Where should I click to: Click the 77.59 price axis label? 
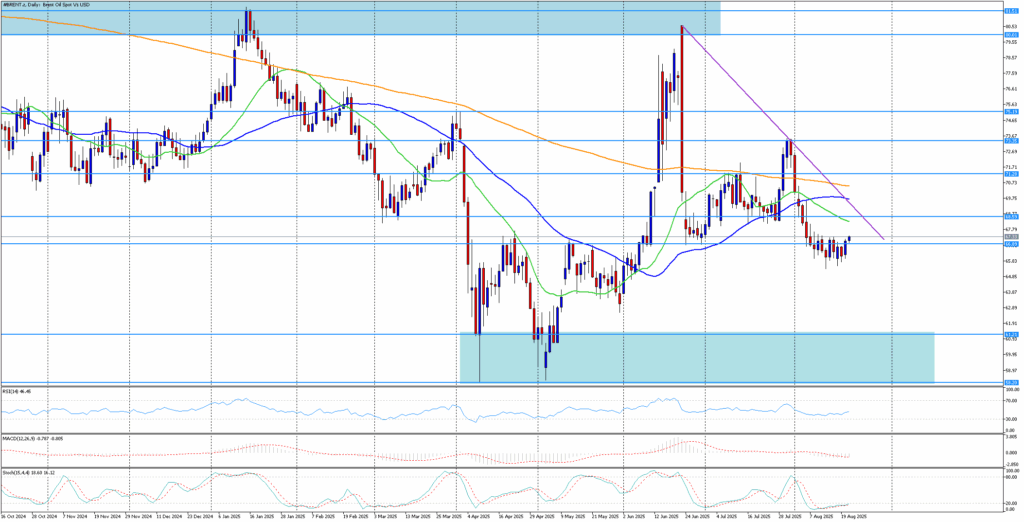coord(1011,73)
